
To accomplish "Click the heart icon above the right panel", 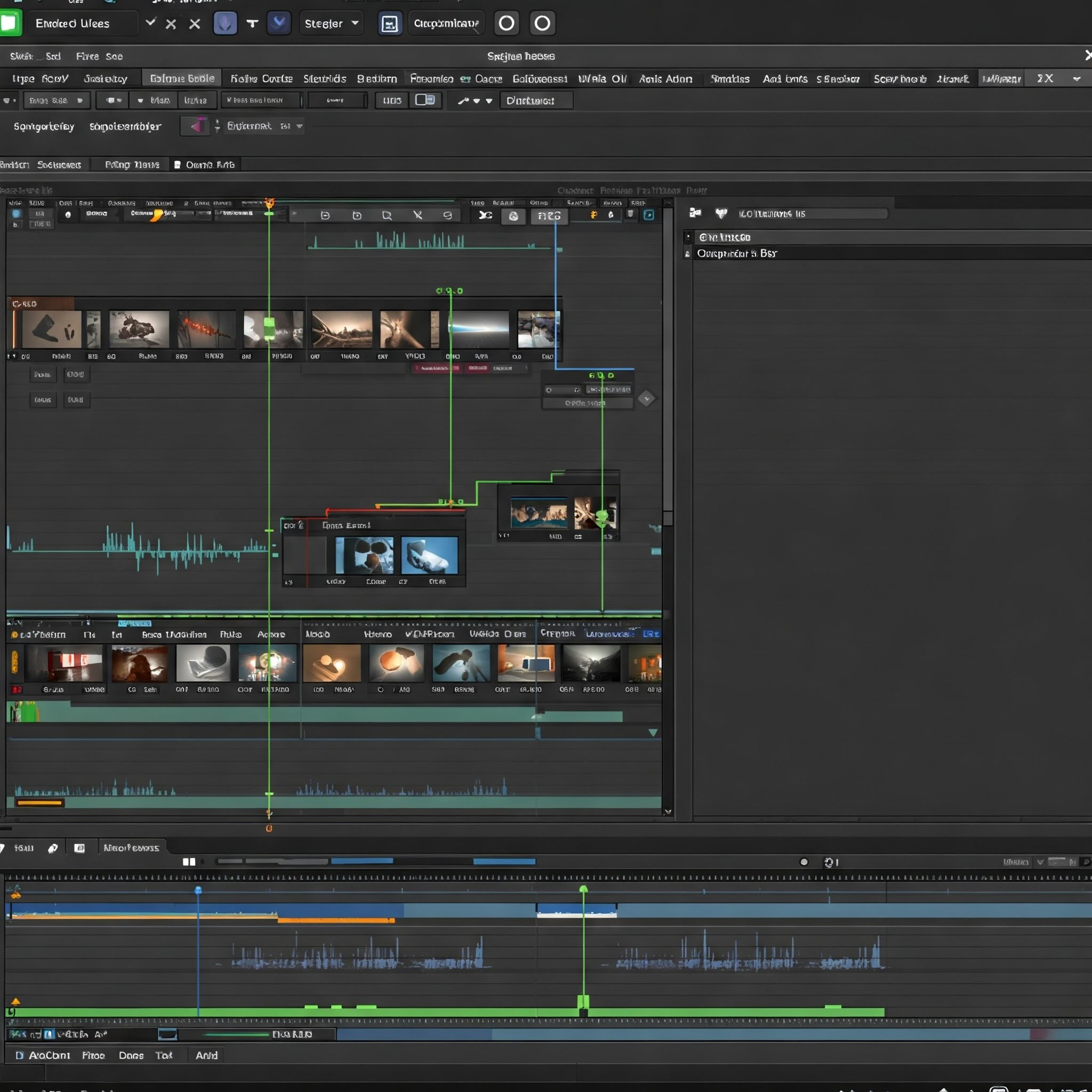I will (721, 213).
